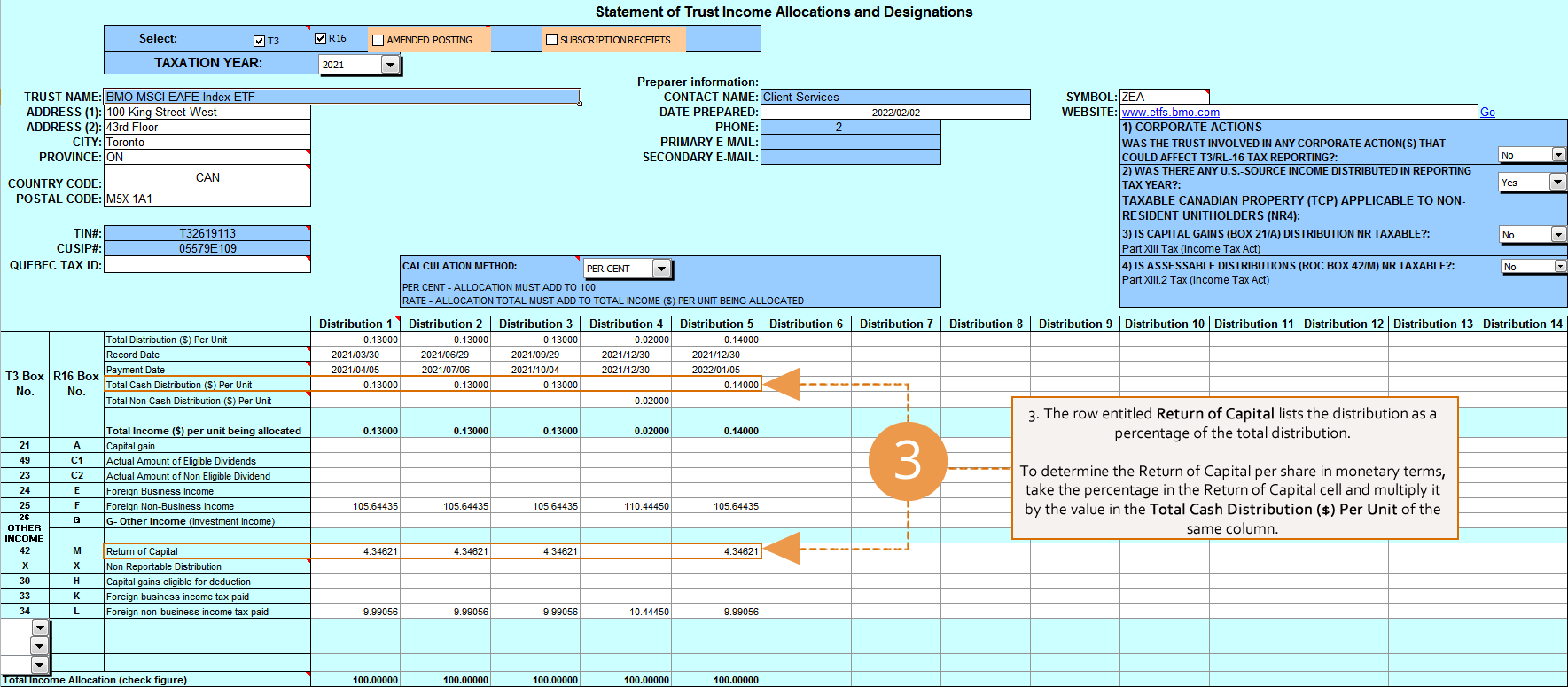This screenshot has width=1568, height=687.
Task: Toggle the T3 checkbox
Action: (259, 41)
